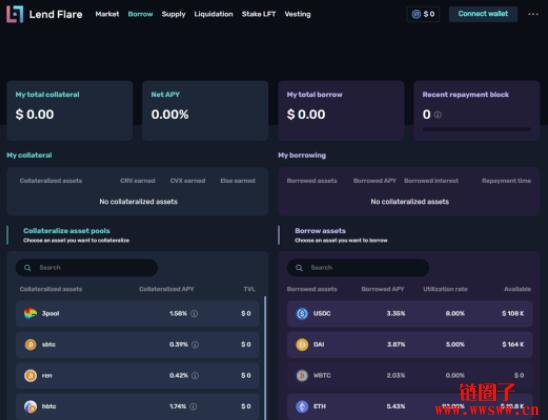Click the USDC 3.35% borrowed APY value

click(x=396, y=313)
